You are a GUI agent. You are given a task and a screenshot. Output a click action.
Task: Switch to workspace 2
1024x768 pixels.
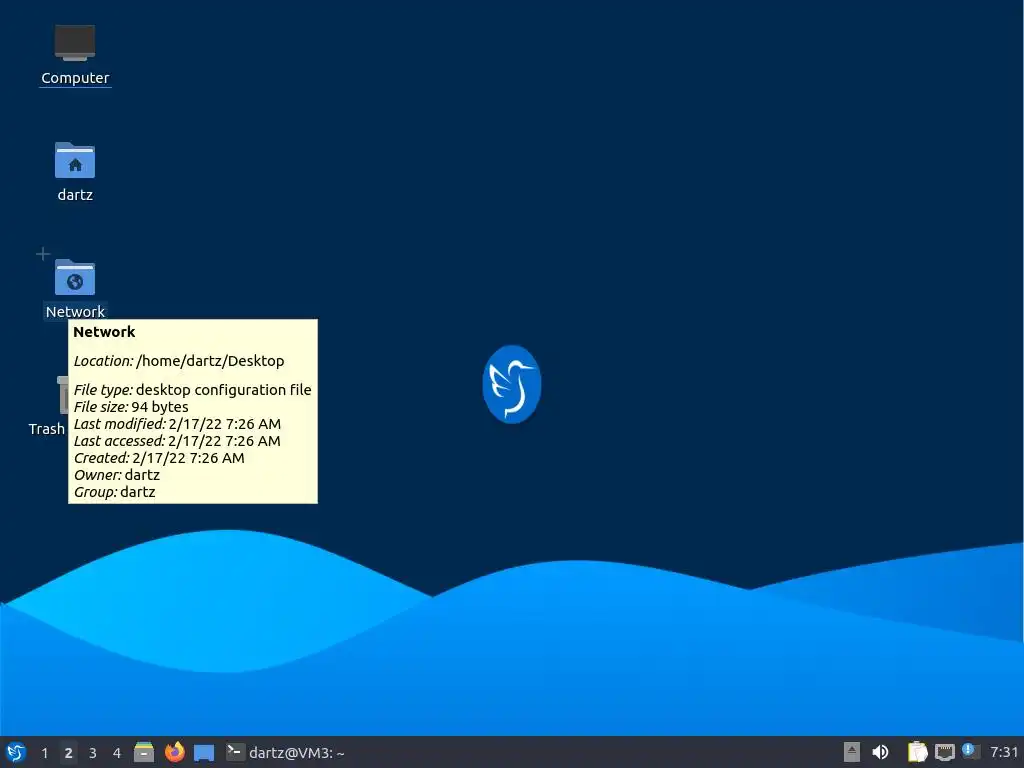click(x=69, y=753)
